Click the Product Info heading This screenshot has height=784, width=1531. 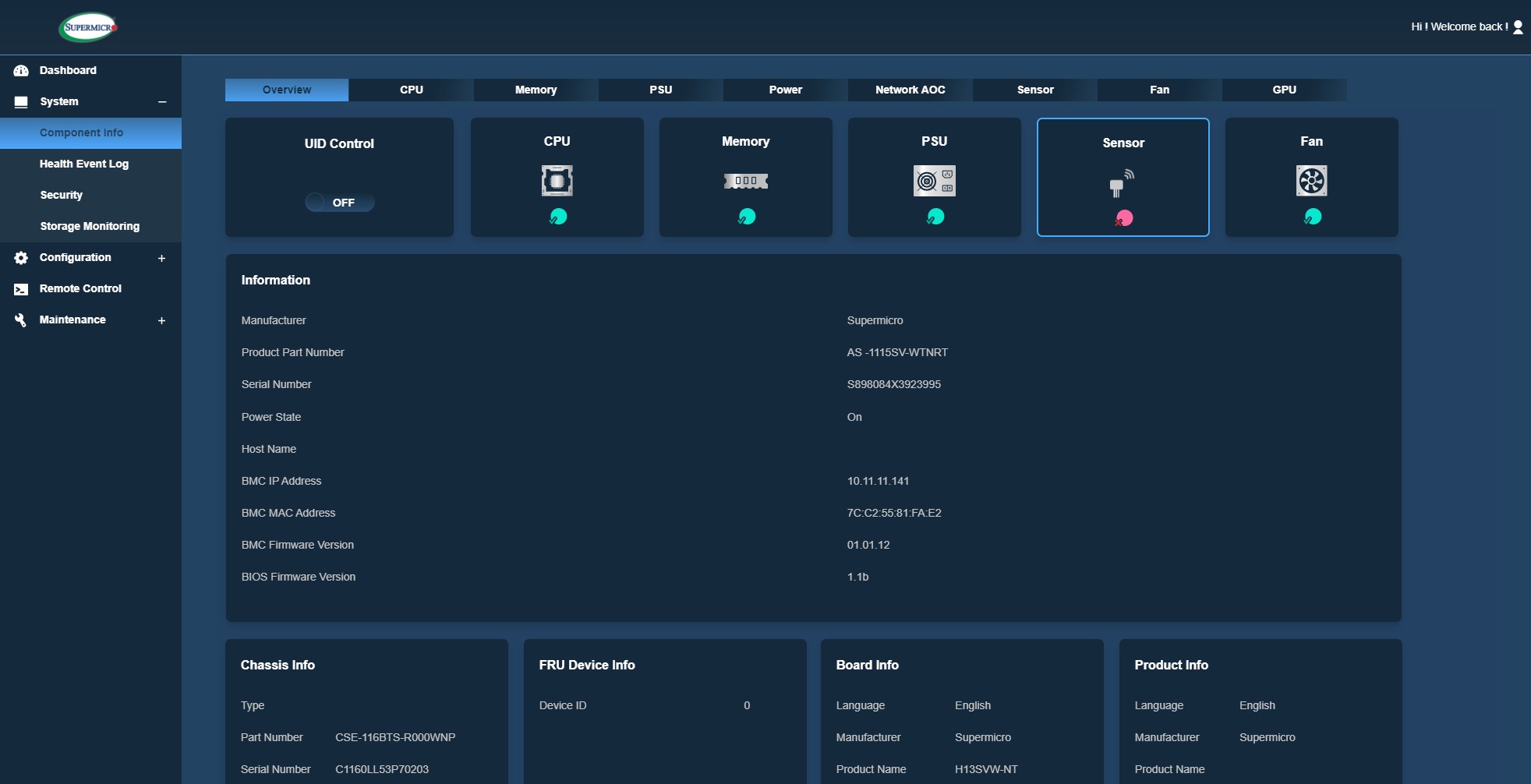point(1172,665)
